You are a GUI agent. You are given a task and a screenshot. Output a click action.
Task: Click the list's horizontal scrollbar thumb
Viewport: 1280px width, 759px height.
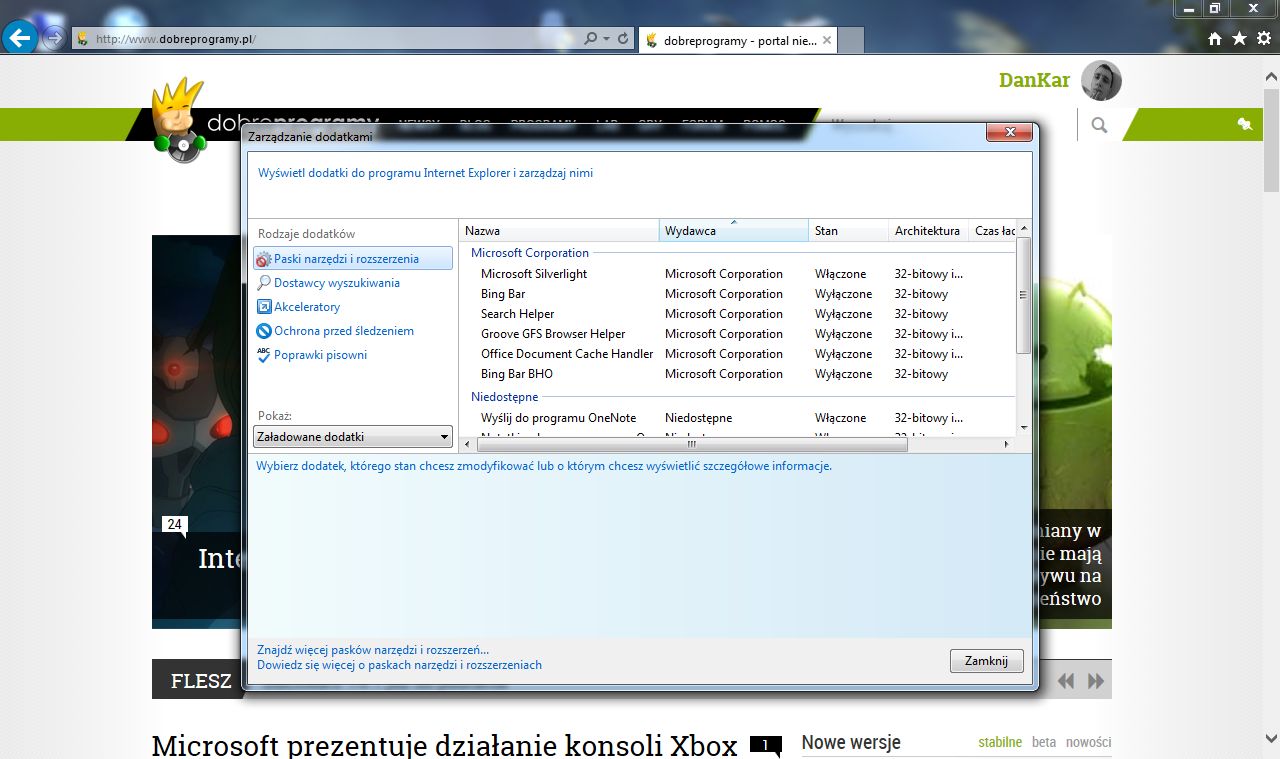pos(690,445)
